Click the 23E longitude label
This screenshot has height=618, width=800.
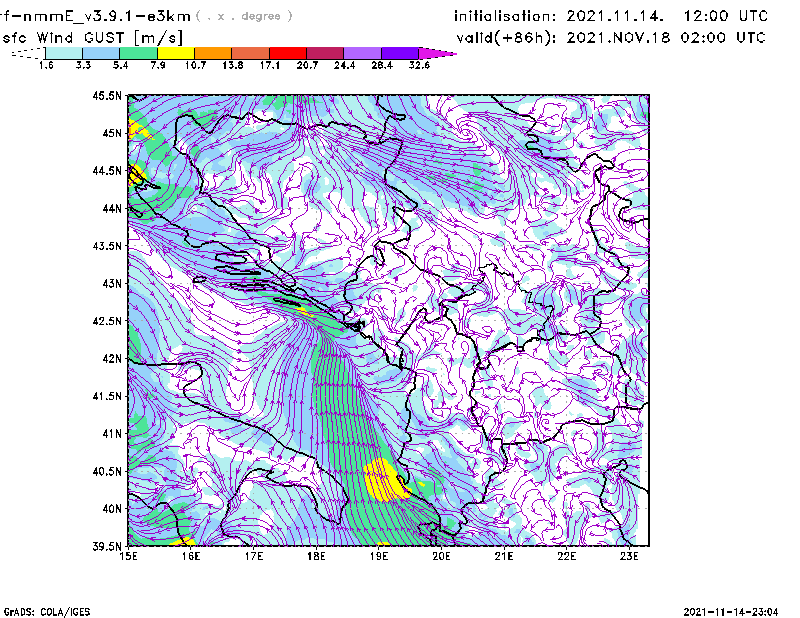[x=629, y=556]
